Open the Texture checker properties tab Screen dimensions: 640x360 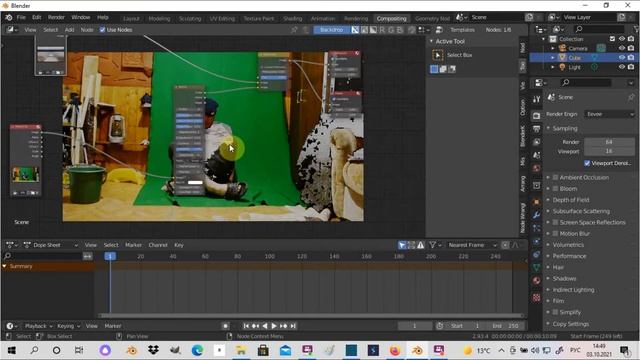tap(536, 298)
